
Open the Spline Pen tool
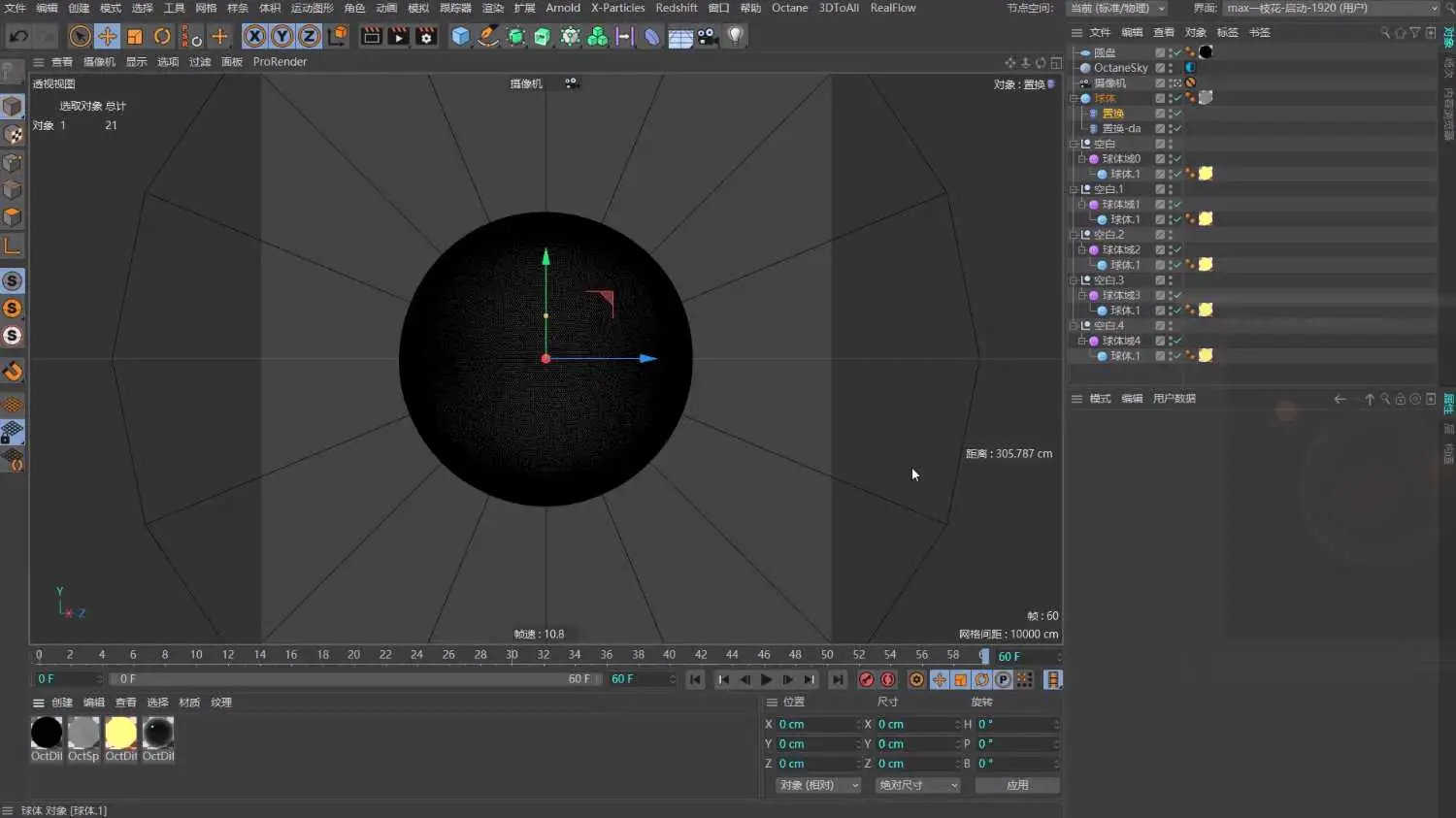point(488,37)
